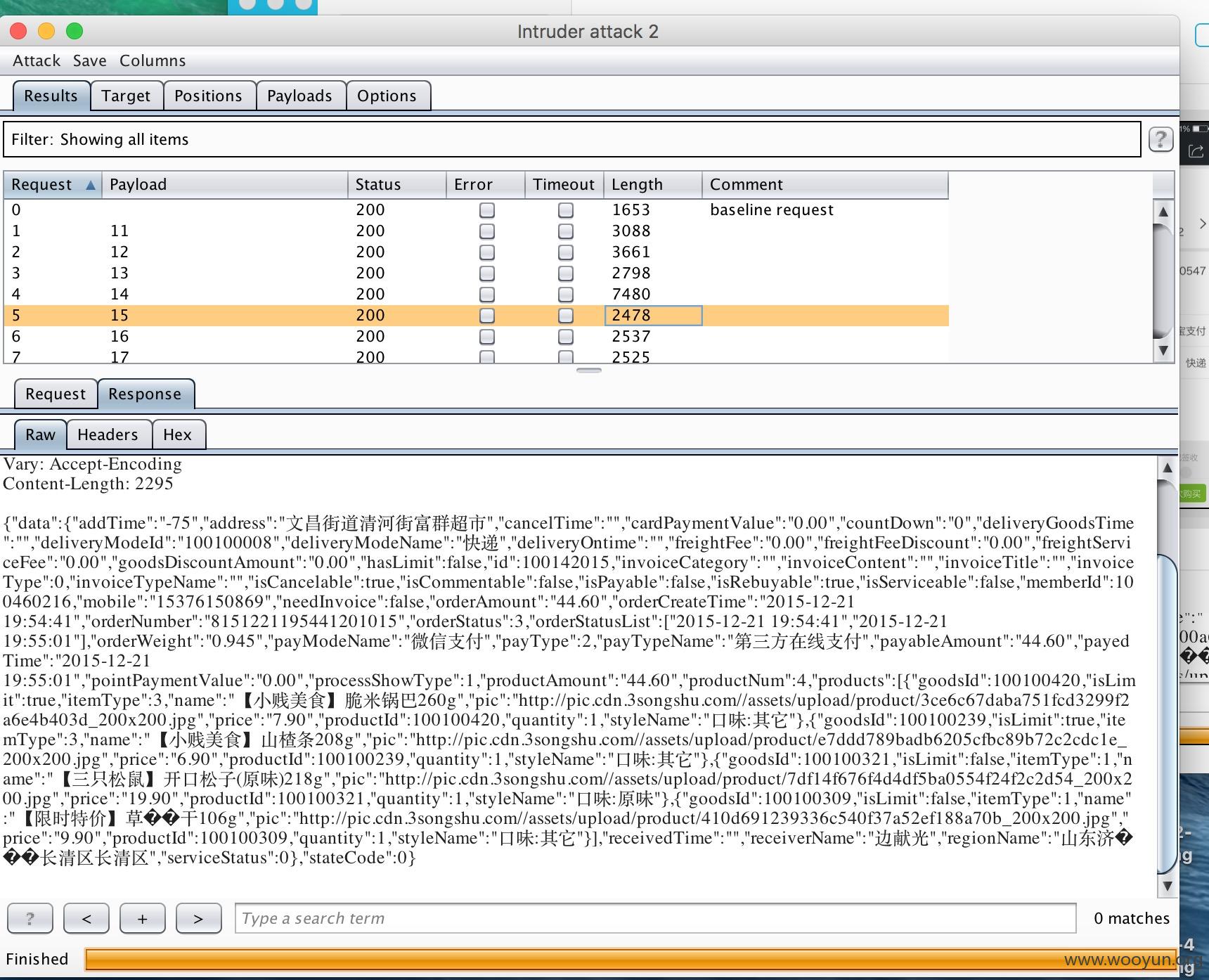Select row with length 2537
Screen dimensions: 1209x980
pyautogui.click(x=476, y=337)
